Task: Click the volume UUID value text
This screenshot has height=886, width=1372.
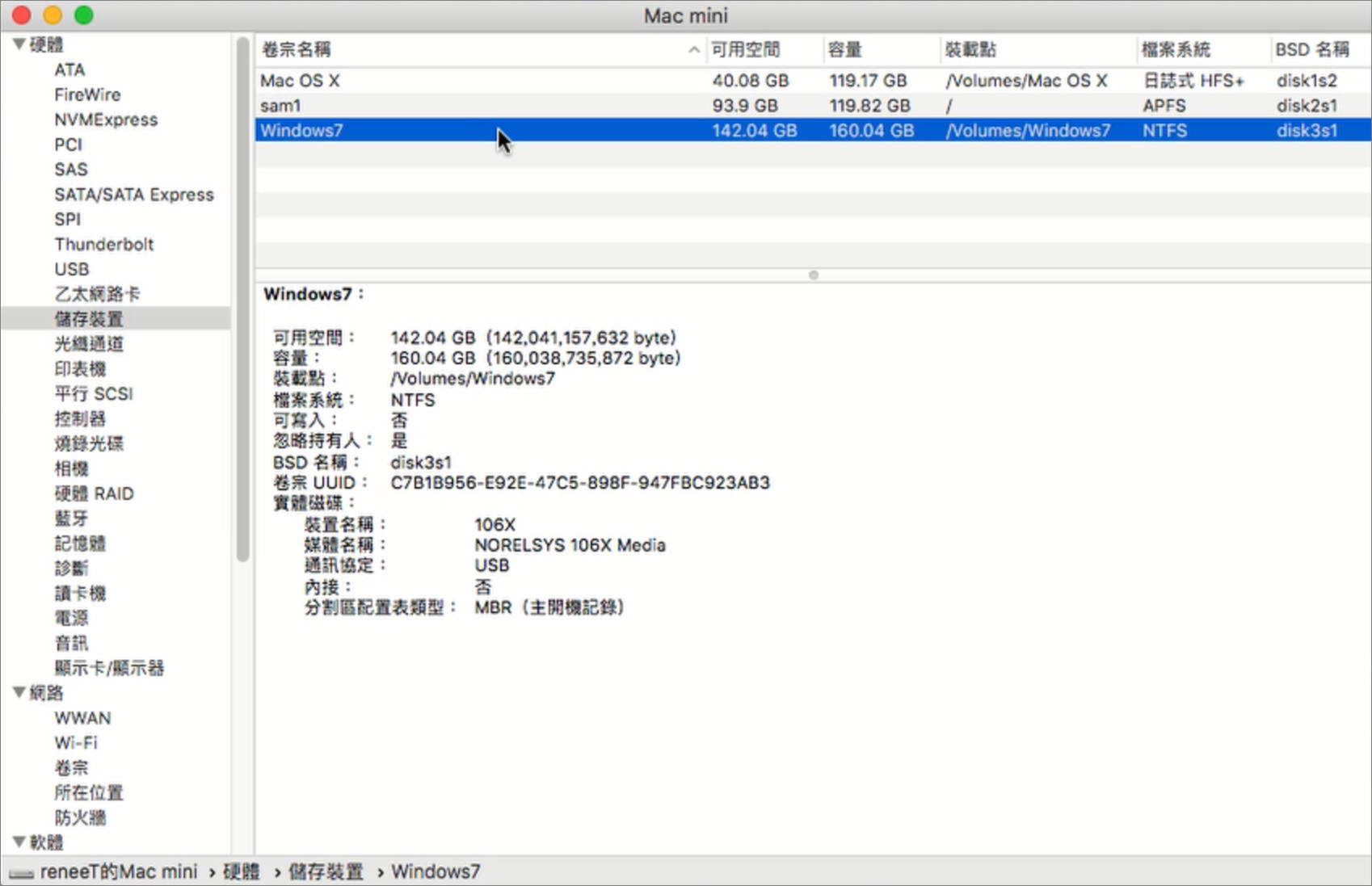Action: coord(580,483)
